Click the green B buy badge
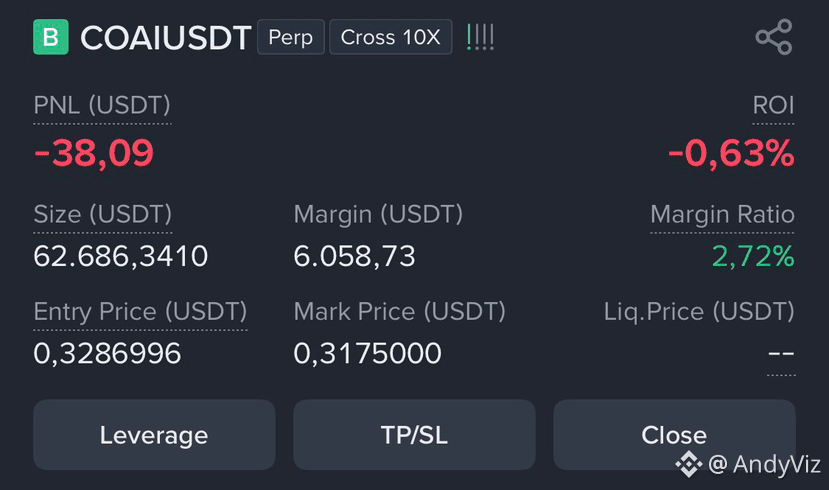This screenshot has height=490, width=829. point(51,37)
